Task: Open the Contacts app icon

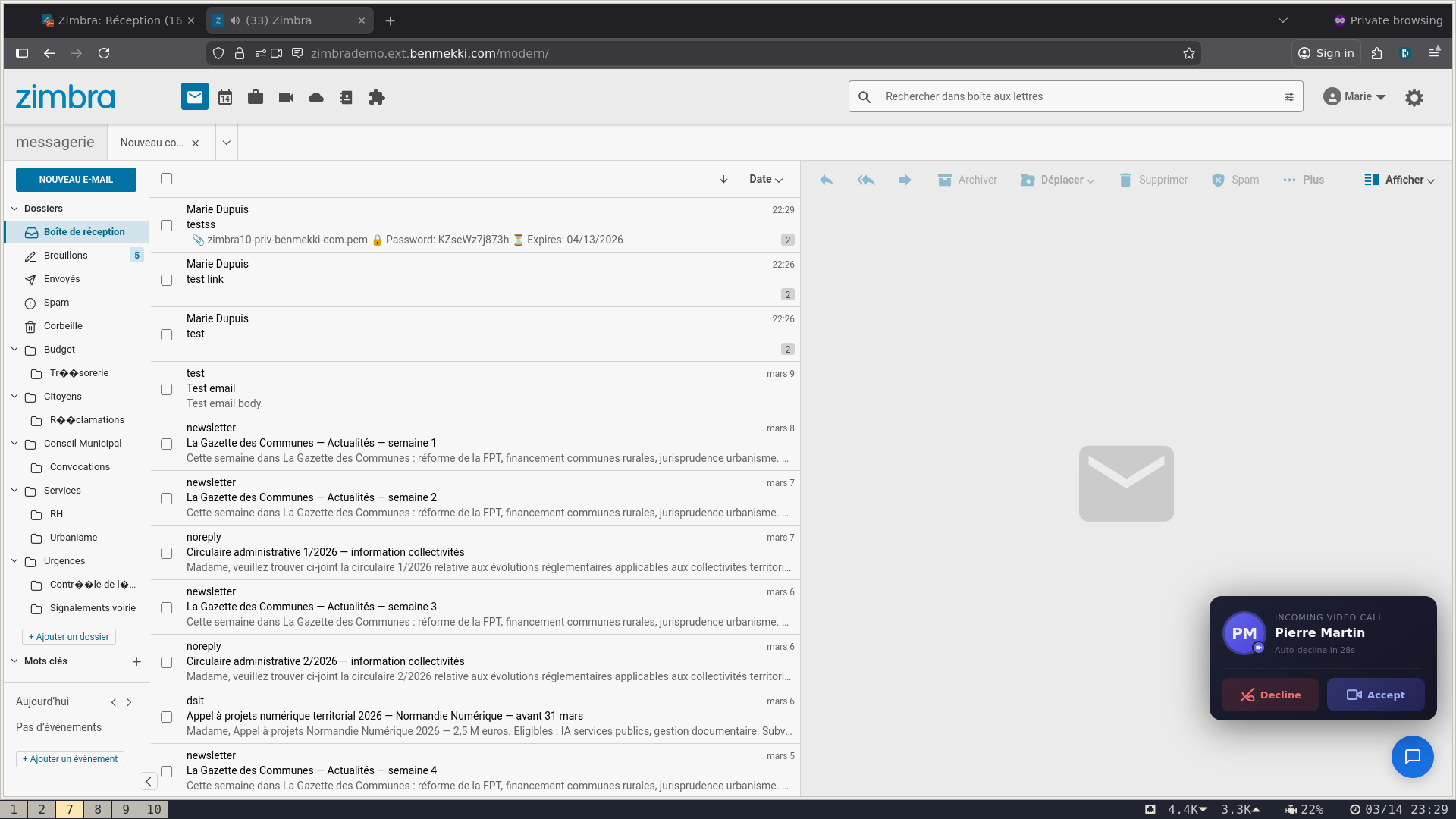Action: (346, 97)
